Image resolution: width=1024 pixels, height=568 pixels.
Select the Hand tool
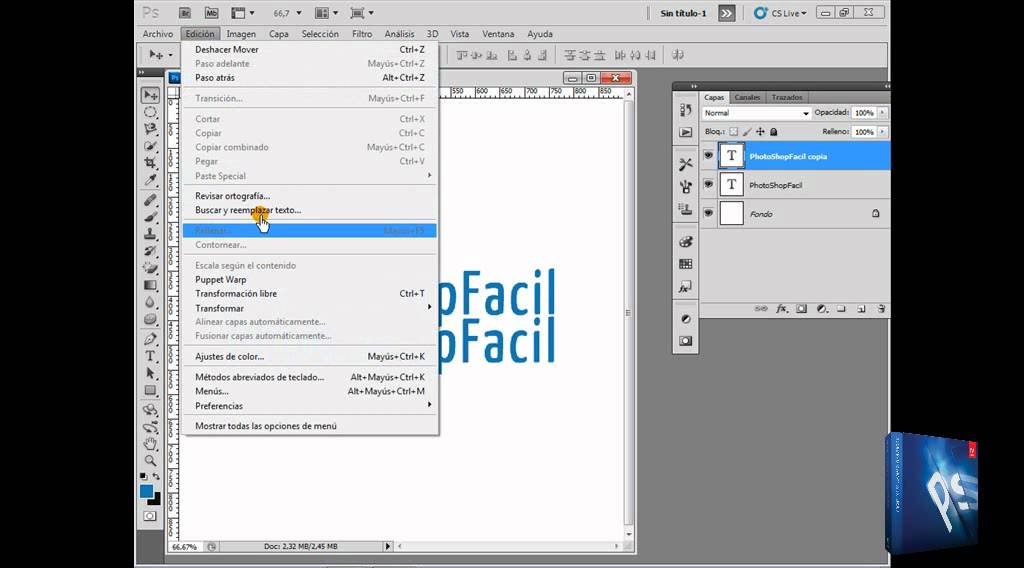(x=150, y=444)
